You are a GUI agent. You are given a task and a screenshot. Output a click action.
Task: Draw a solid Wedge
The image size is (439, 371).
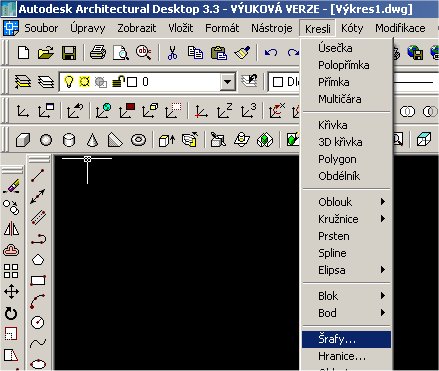pyautogui.click(x=115, y=140)
